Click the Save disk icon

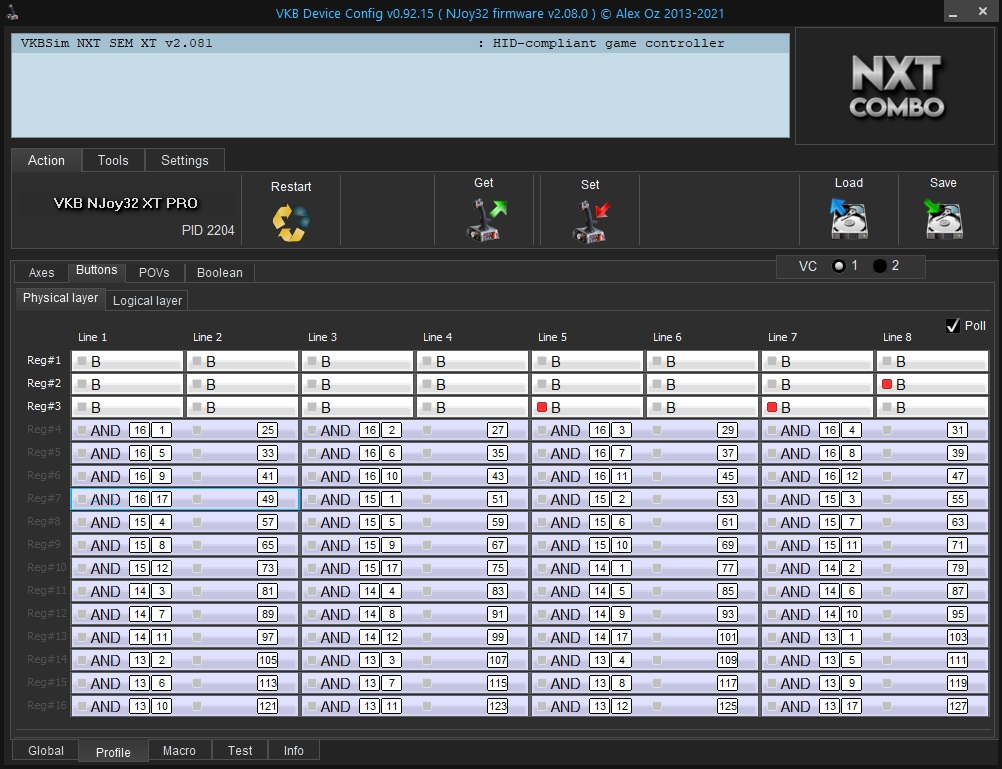[x=943, y=219]
